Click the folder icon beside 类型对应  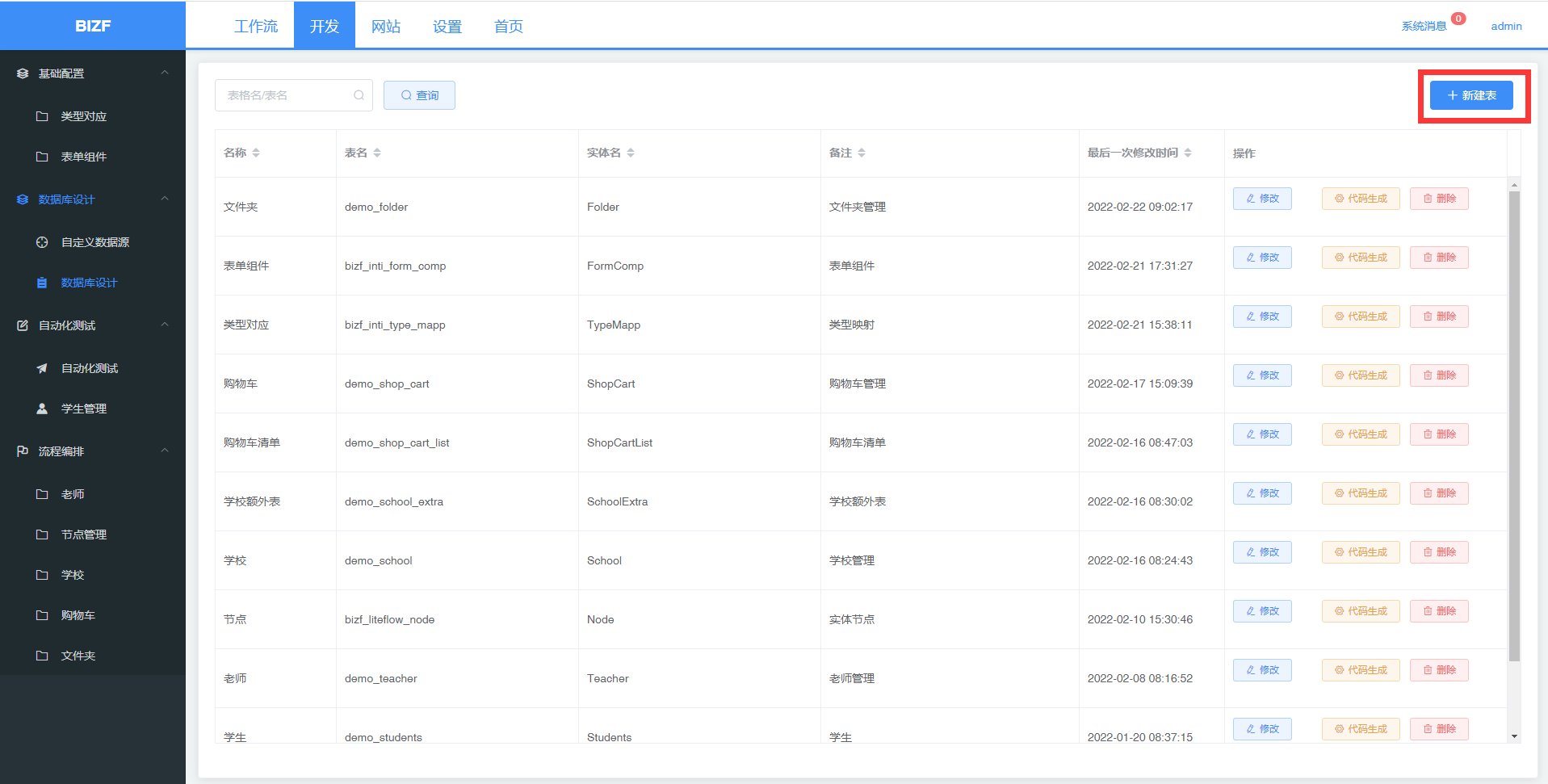pos(42,116)
